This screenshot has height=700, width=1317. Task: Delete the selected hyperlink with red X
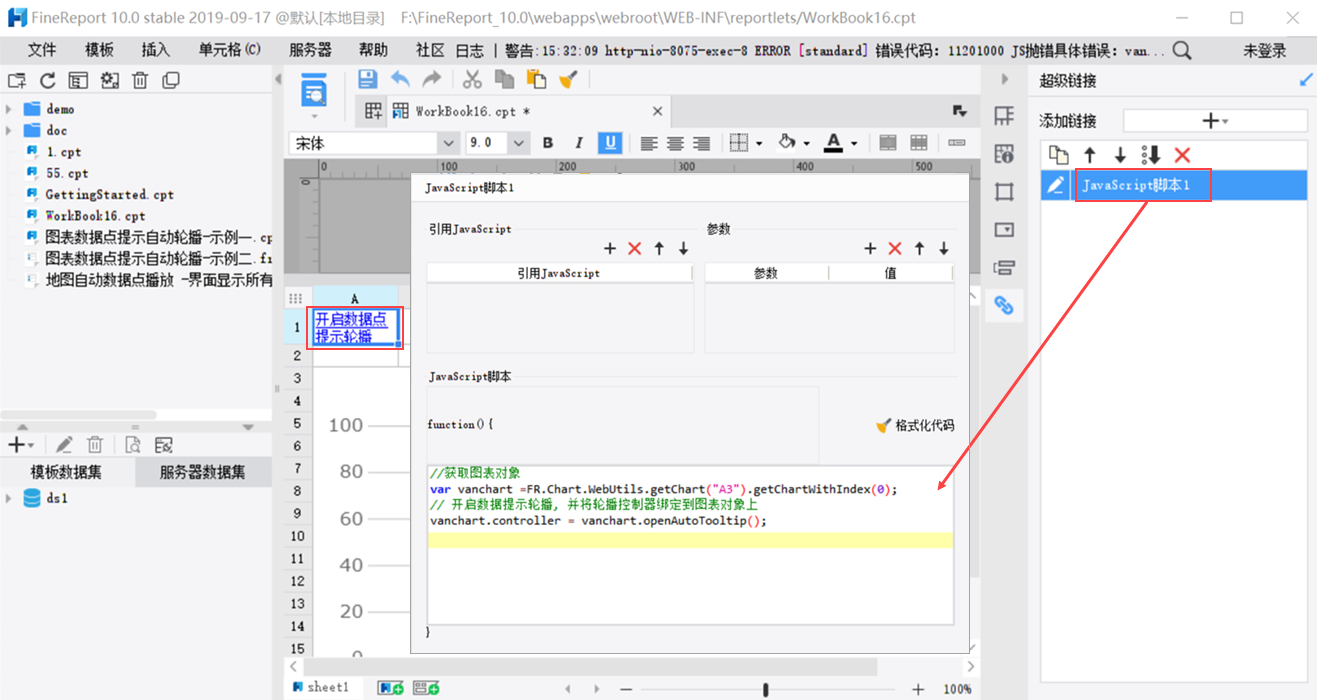coord(1182,155)
